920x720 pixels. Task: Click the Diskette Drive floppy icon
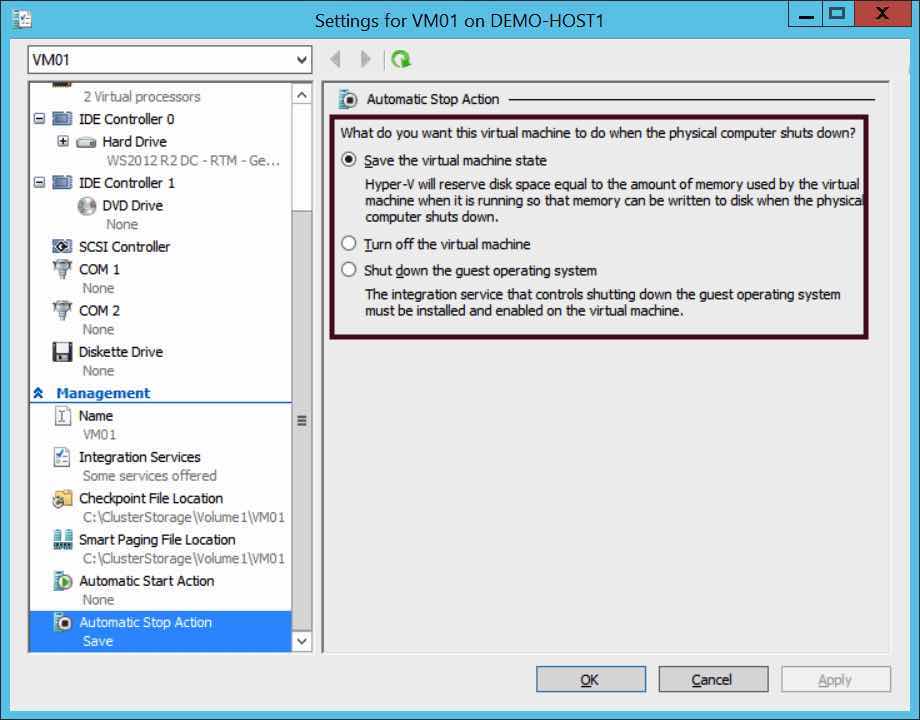[62, 352]
